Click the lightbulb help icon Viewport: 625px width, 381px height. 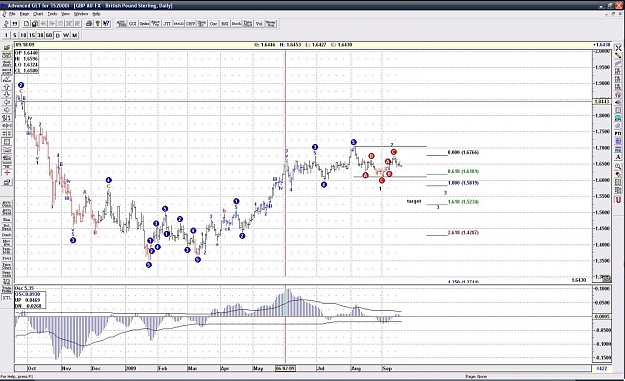[x=98, y=24]
